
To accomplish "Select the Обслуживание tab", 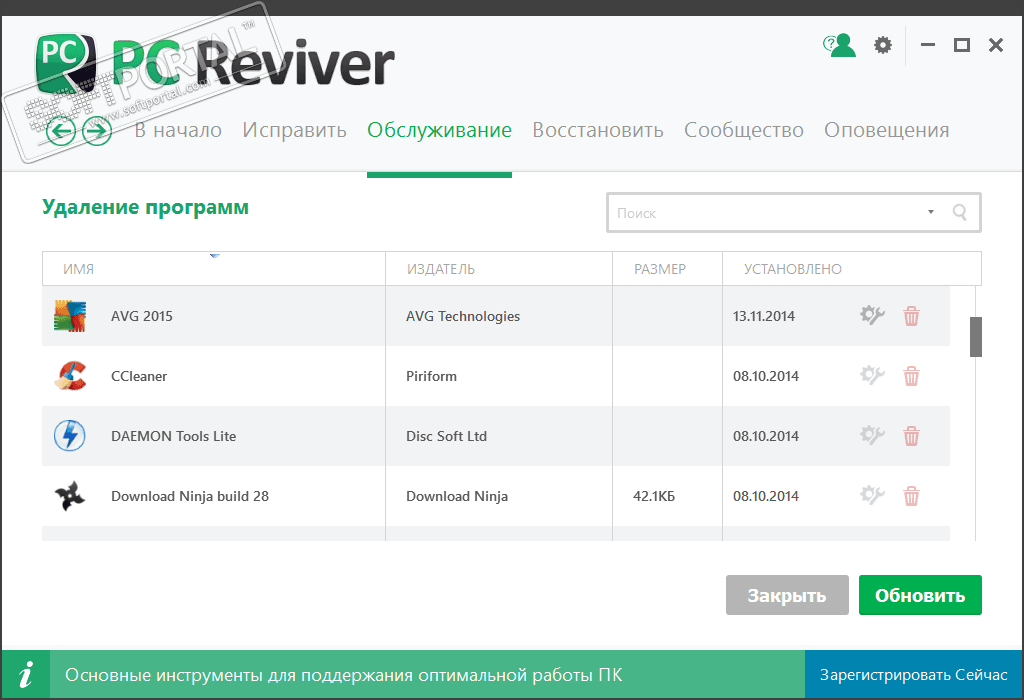I will (440, 130).
